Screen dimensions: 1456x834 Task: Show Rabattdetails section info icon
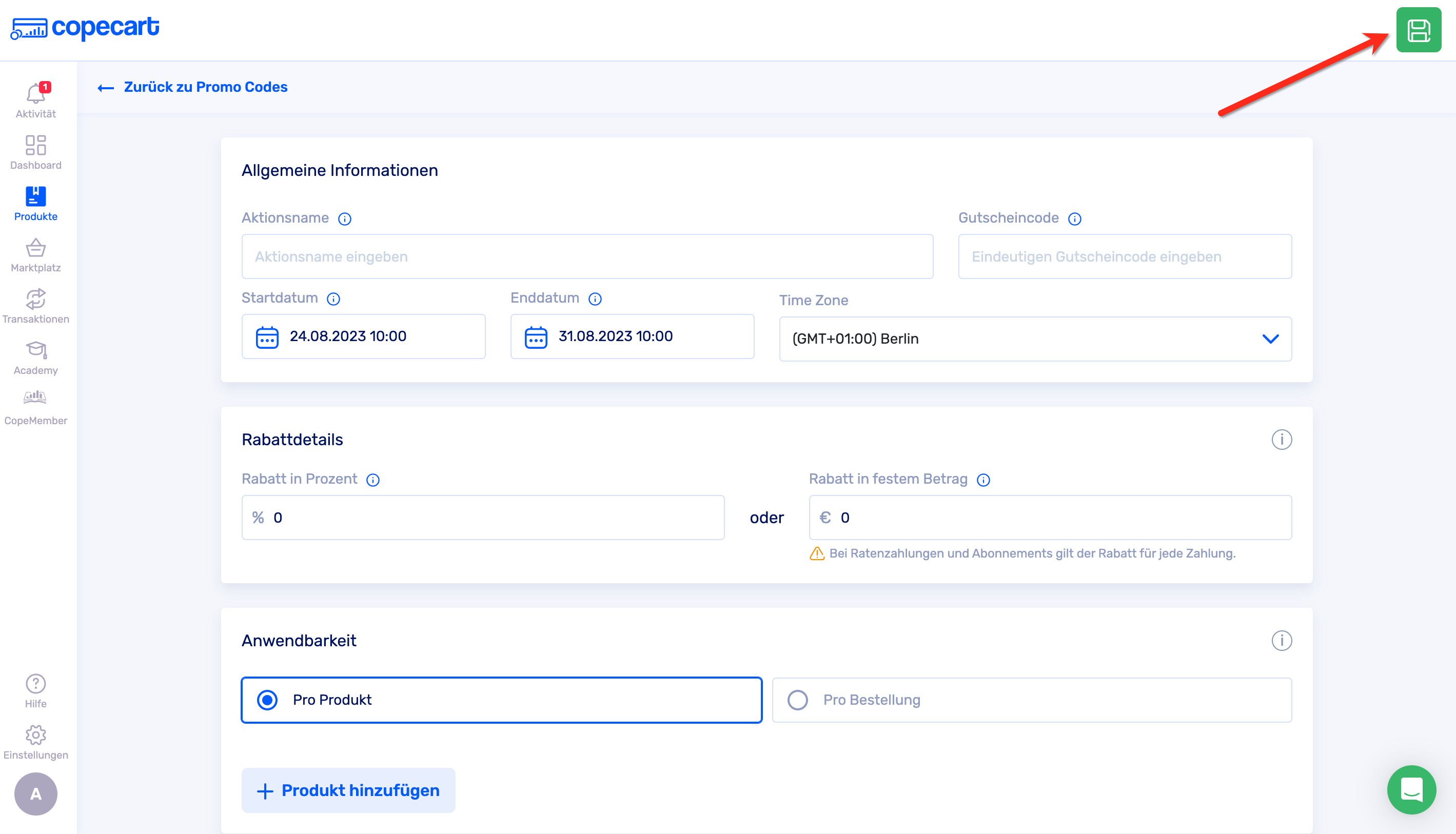(1281, 440)
